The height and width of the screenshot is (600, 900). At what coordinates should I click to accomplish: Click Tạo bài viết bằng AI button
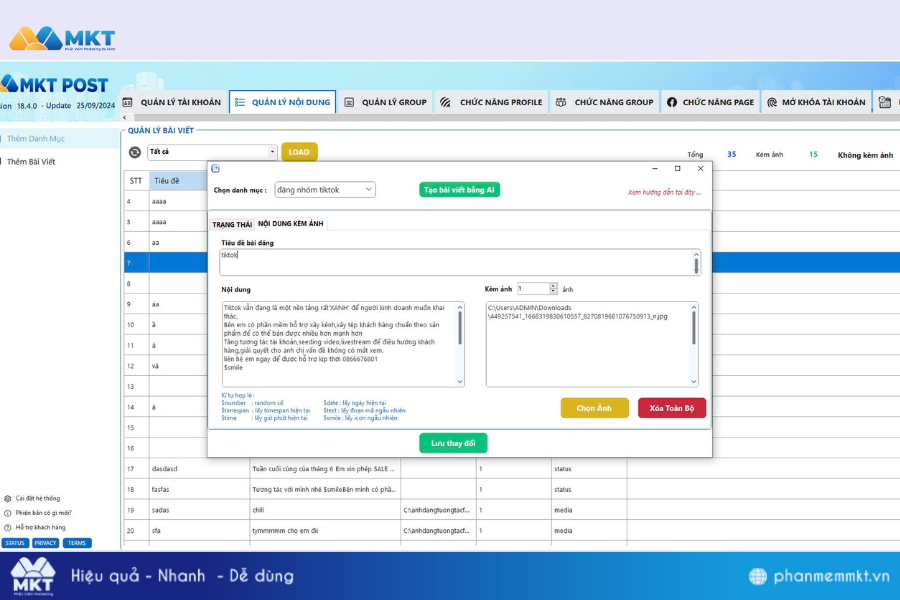(x=459, y=189)
